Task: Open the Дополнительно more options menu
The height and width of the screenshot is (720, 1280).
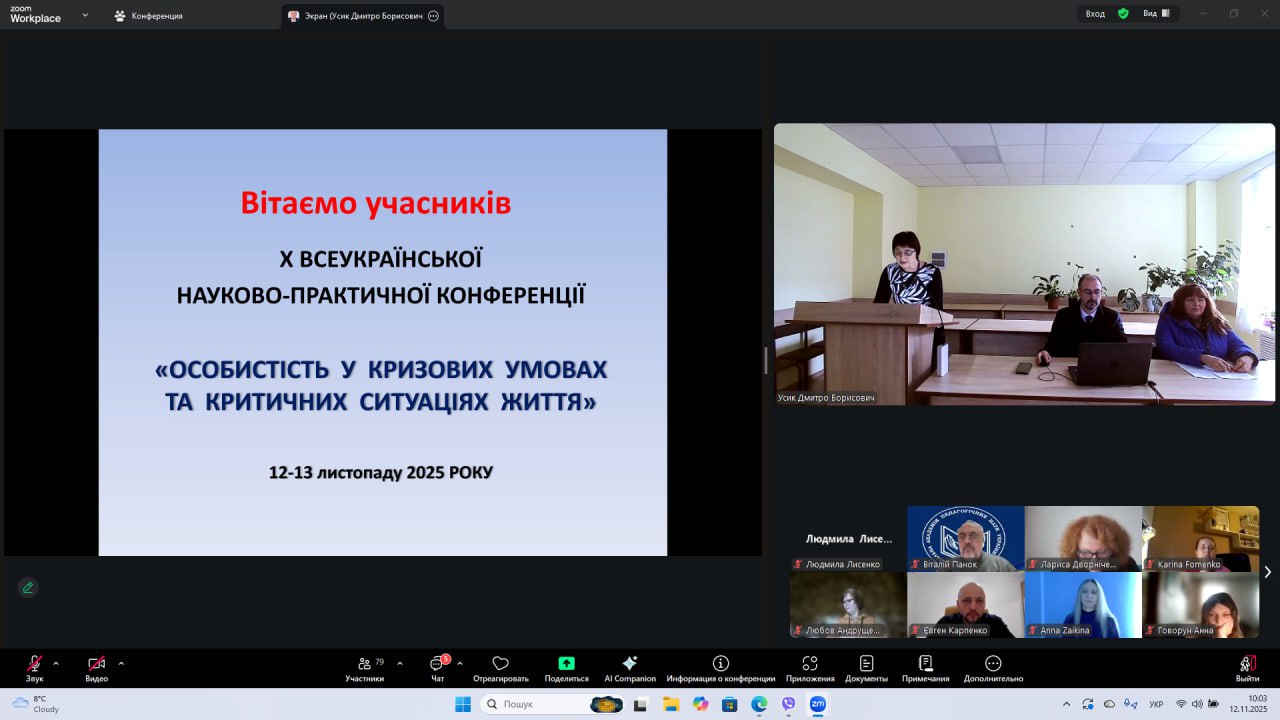Action: tap(993, 668)
